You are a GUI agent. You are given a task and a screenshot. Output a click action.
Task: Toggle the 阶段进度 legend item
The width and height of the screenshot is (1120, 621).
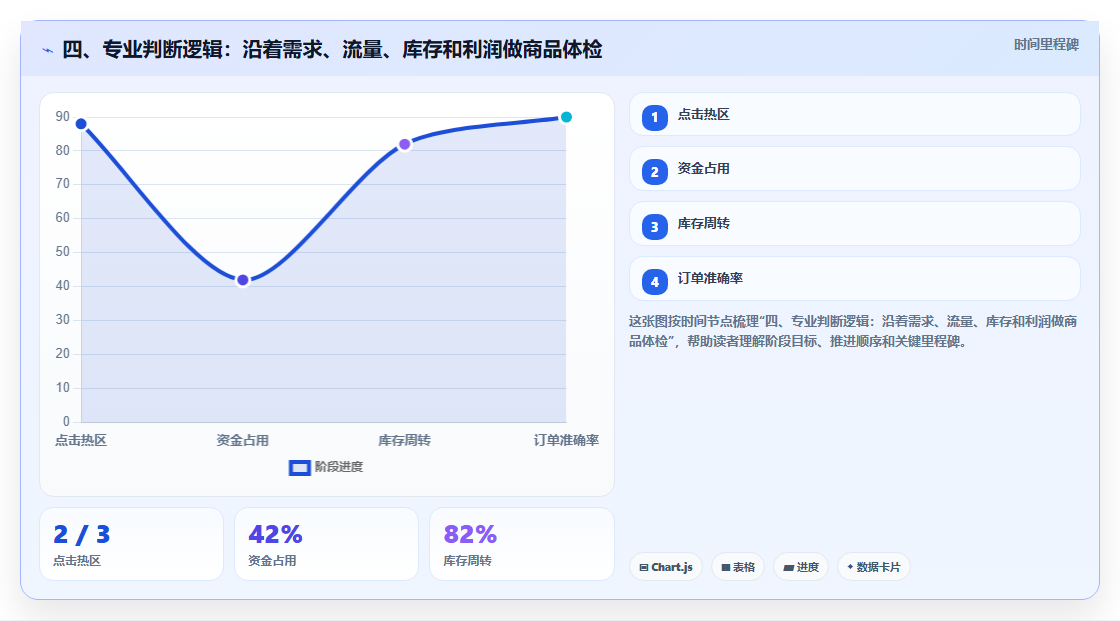[326, 467]
